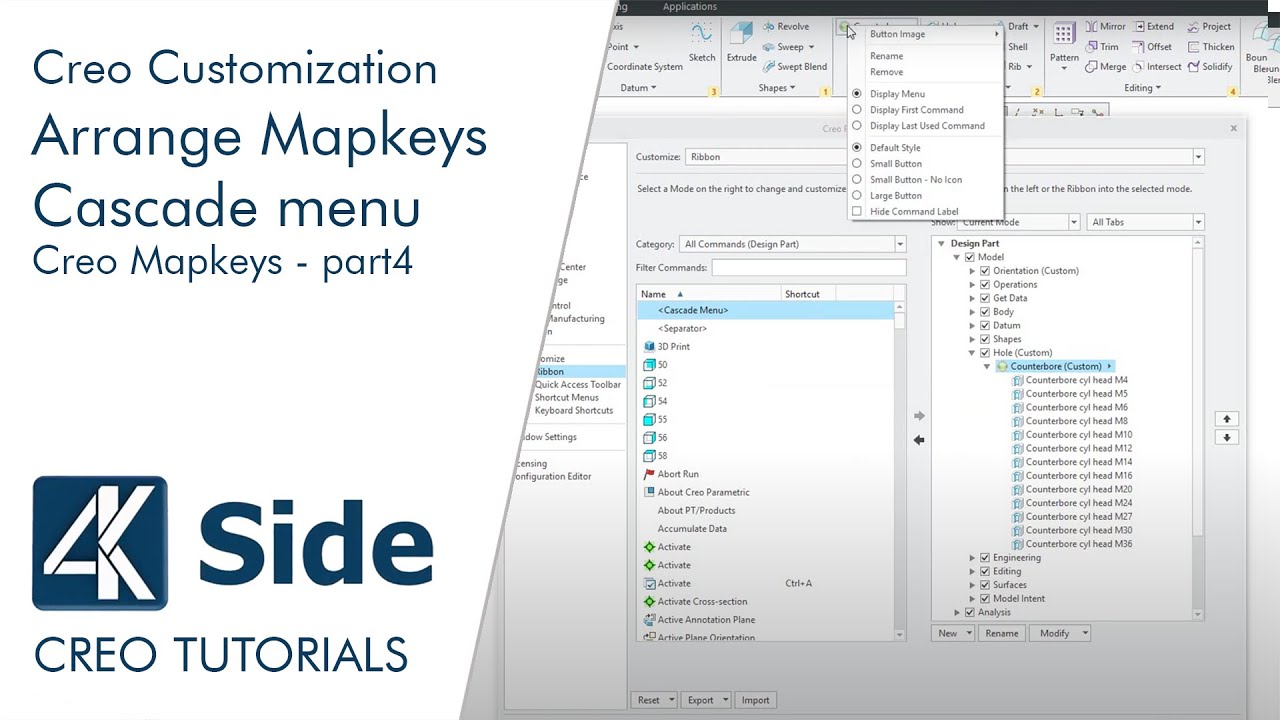
Task: Click the Import button
Action: coord(756,700)
